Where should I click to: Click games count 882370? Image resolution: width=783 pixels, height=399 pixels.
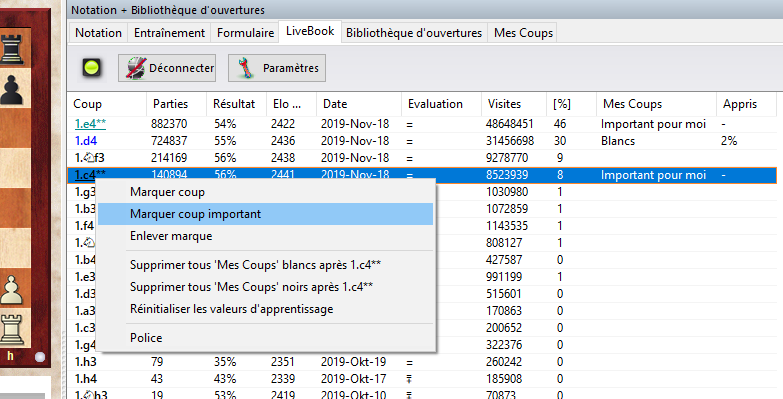[169, 124]
